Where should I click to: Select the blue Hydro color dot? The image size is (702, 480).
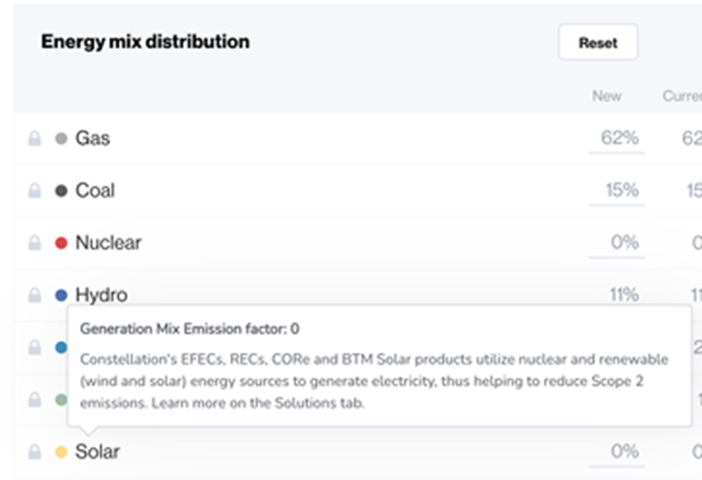[61, 295]
